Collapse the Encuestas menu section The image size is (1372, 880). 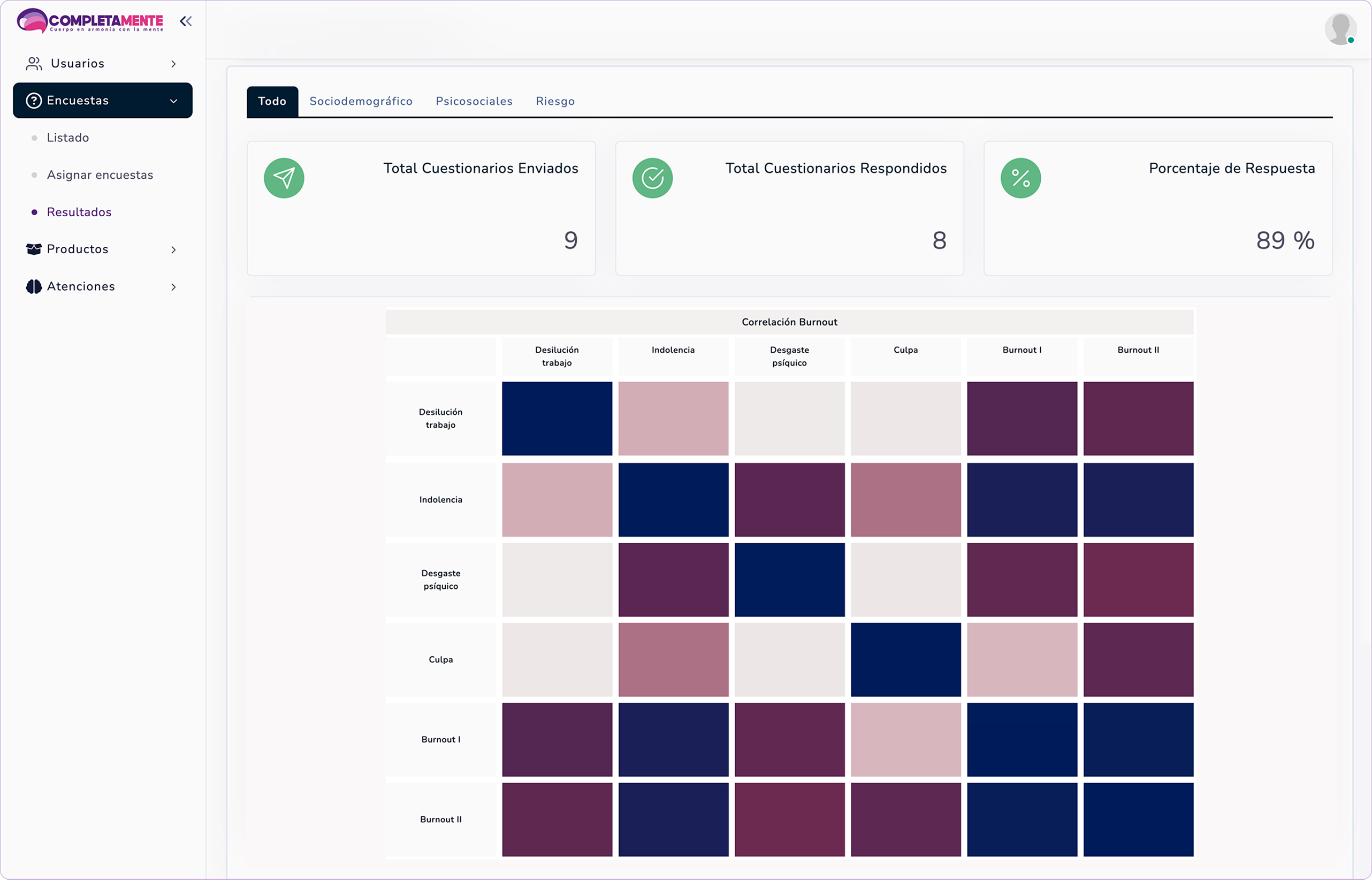tap(174, 101)
